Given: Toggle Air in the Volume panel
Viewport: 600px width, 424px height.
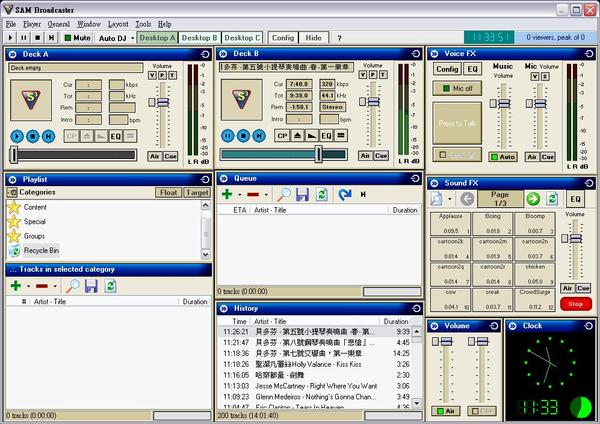Looking at the screenshot, I should coord(446,411).
